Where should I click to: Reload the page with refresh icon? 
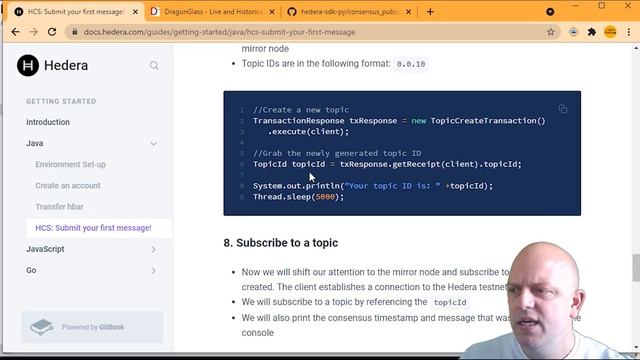[x=52, y=32]
